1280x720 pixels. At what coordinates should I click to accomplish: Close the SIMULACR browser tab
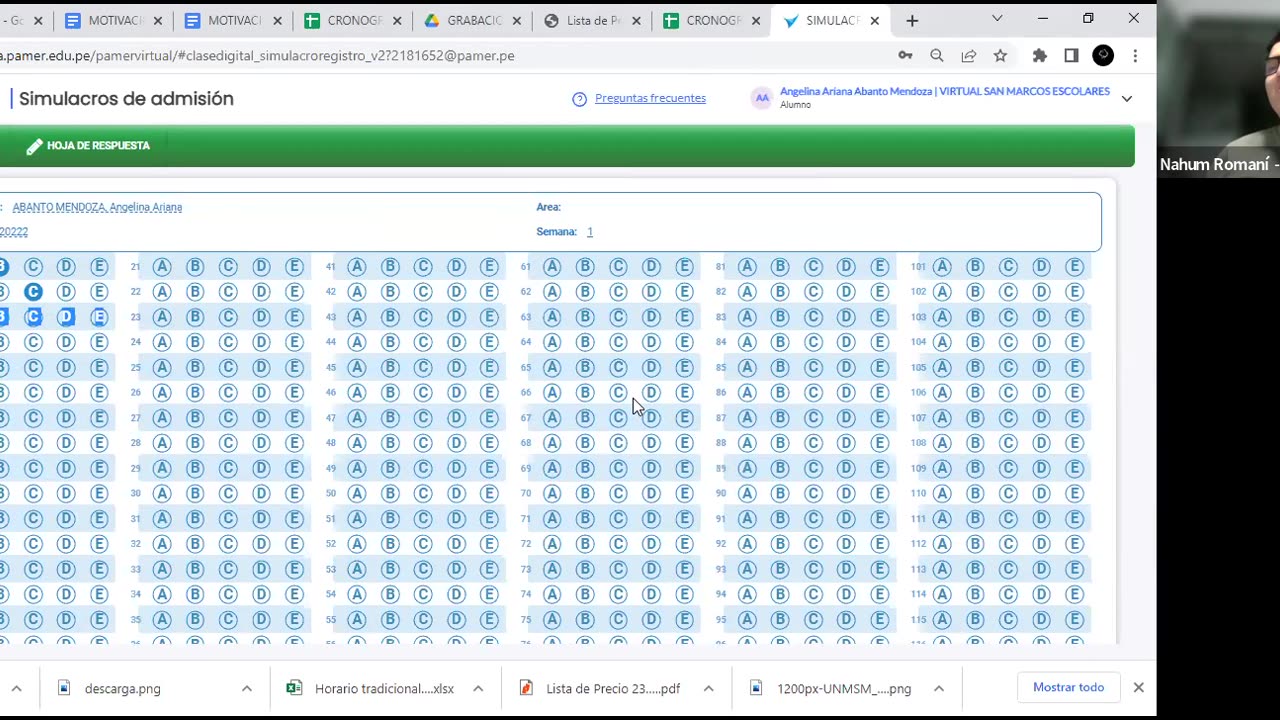click(875, 20)
